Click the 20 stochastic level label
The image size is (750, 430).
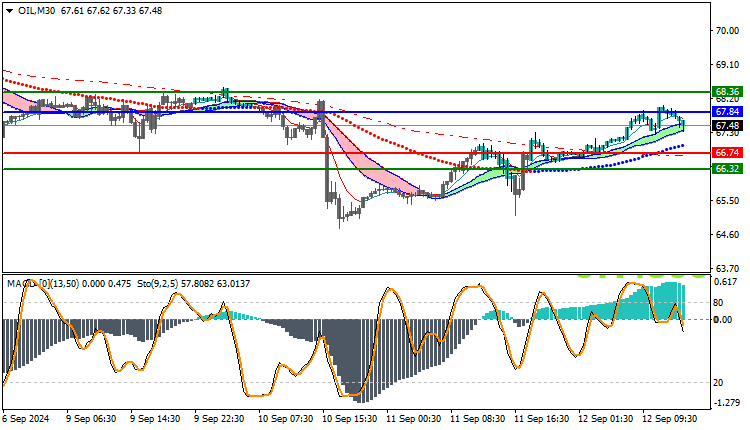(718, 383)
